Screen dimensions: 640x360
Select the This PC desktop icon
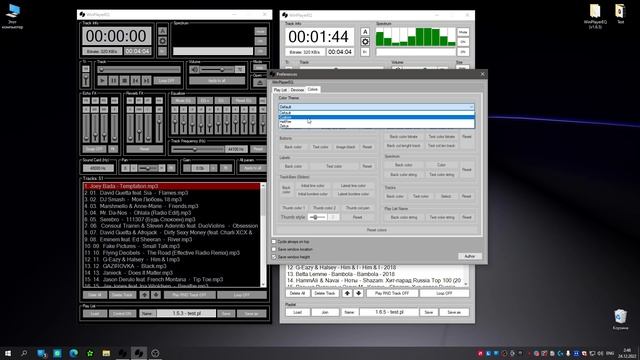tap(13, 17)
